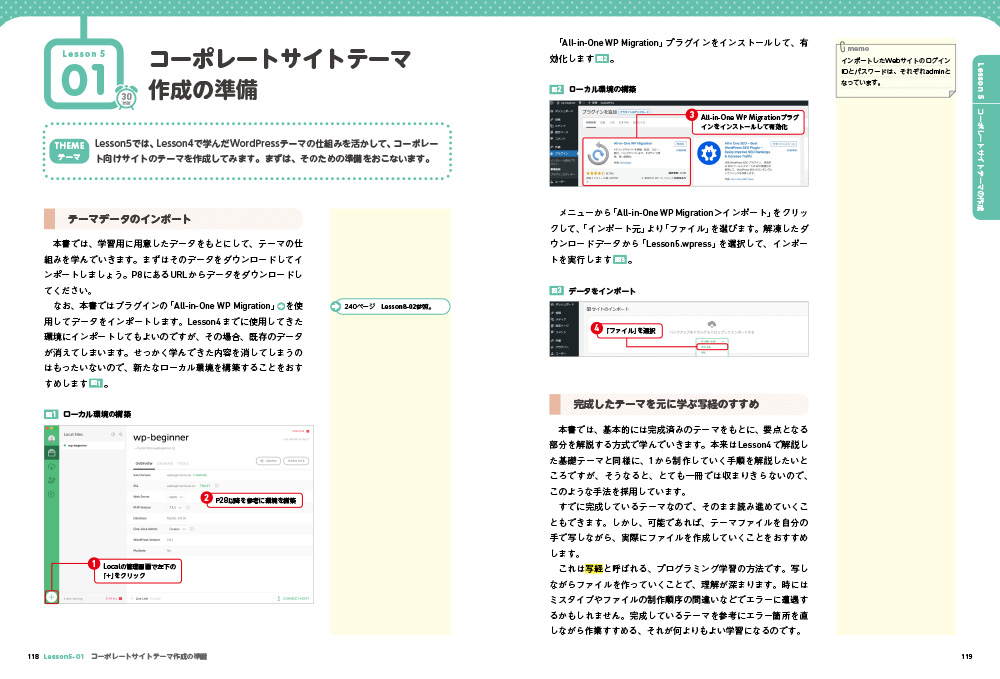Switch to the TOOLS tab in Local
The height and width of the screenshot is (679, 1000).
click(183, 464)
